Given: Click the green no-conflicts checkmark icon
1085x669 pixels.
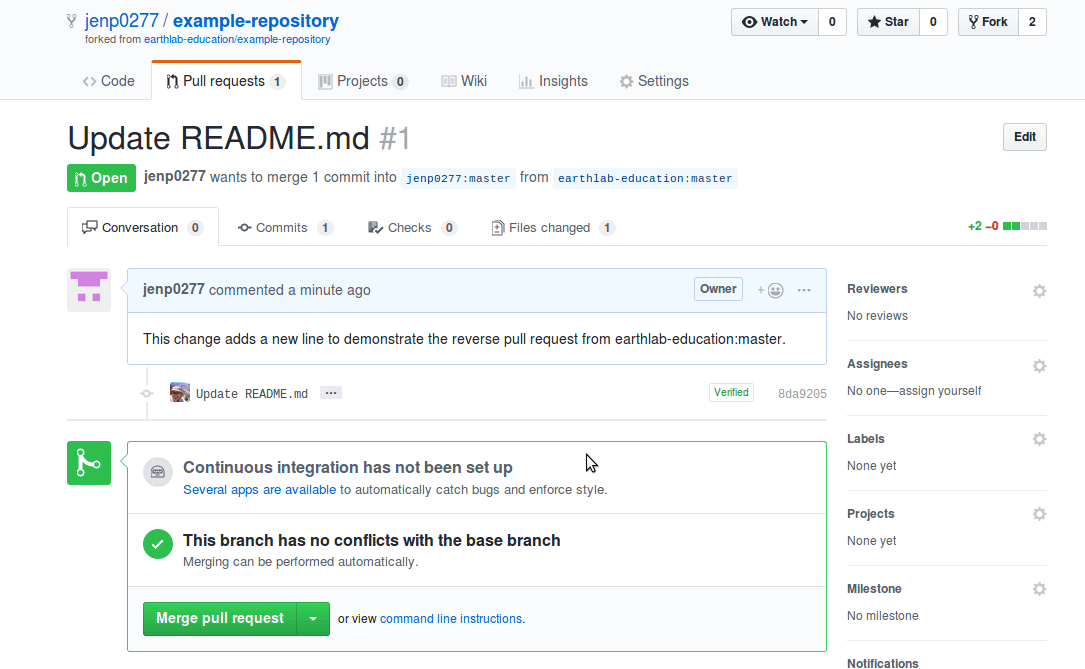Looking at the screenshot, I should (158, 544).
